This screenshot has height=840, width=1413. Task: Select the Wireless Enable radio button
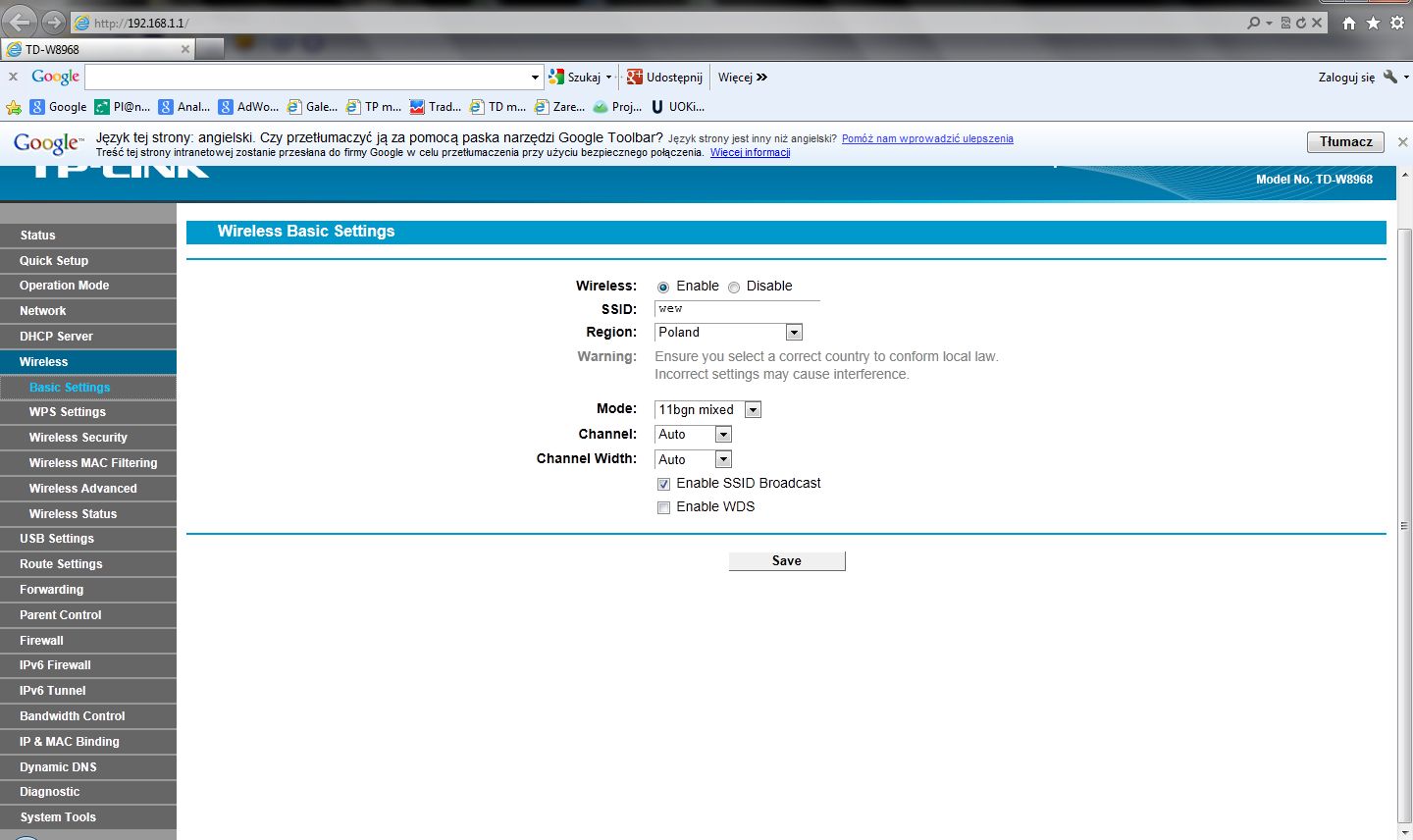tap(663, 287)
